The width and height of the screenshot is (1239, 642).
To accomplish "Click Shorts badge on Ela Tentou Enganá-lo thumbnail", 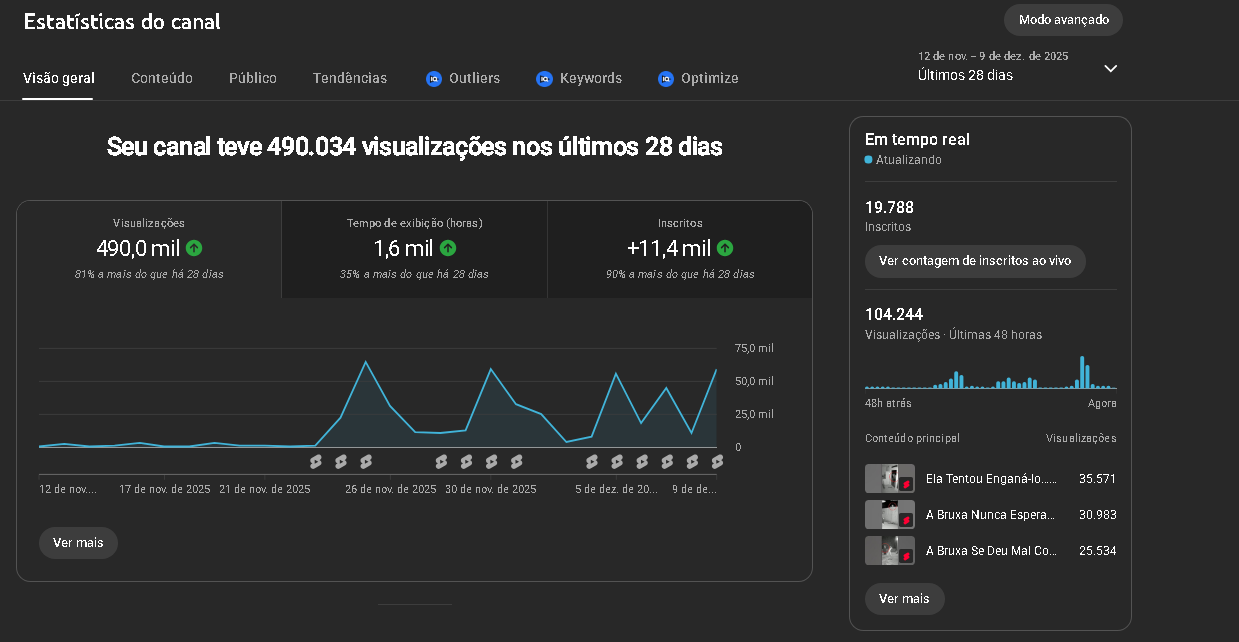I will (x=907, y=484).
